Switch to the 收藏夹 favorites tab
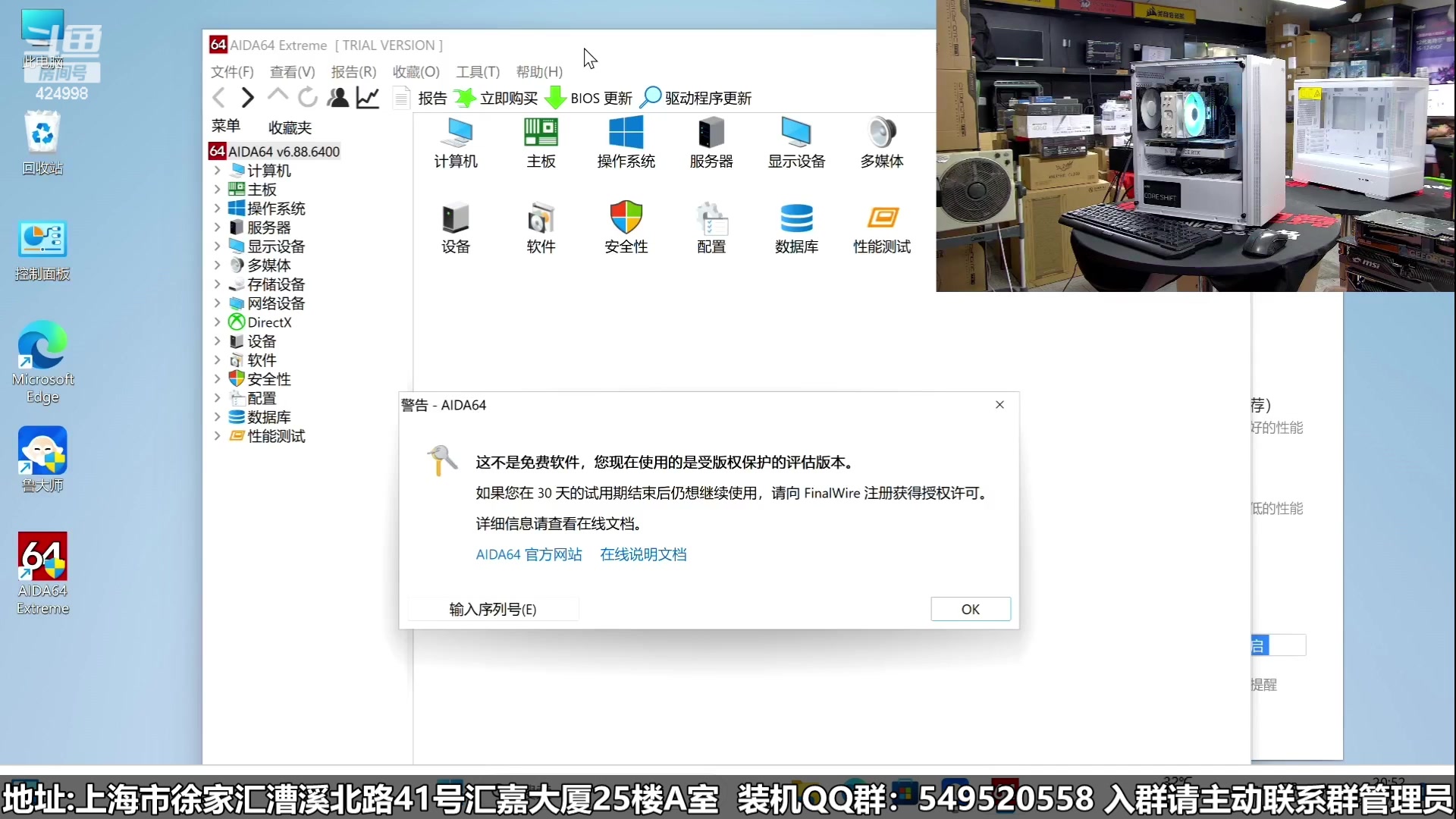This screenshot has height=819, width=1456. (290, 127)
